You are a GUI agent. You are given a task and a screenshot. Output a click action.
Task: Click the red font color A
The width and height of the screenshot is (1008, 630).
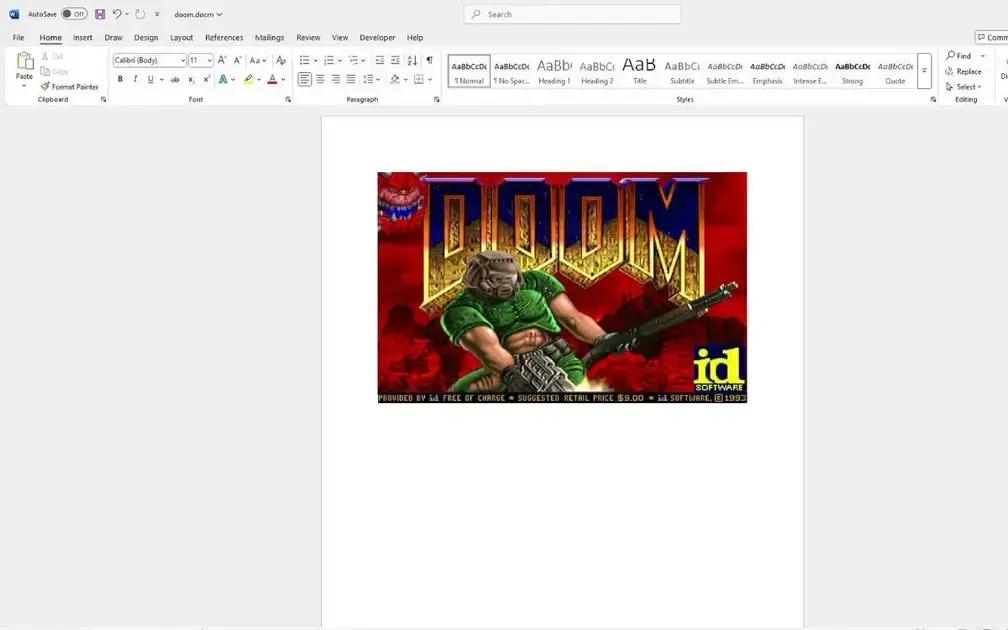272,80
